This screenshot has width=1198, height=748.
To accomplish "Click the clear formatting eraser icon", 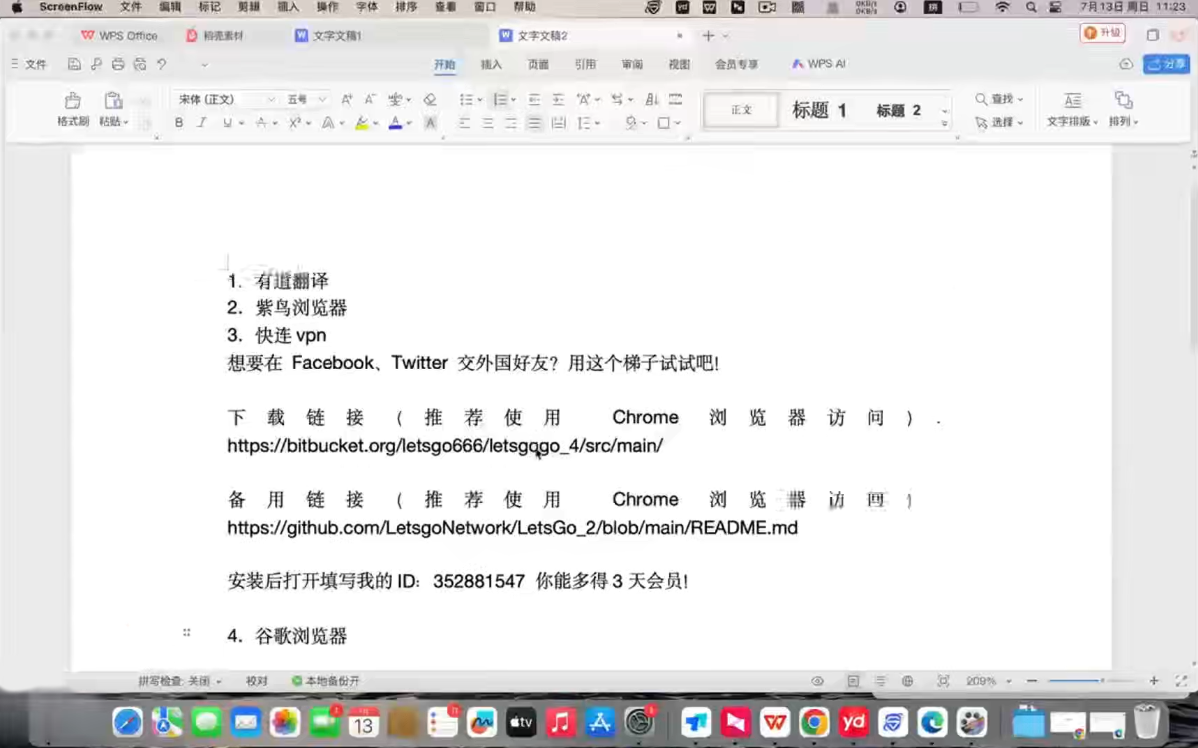I will 430,99.
